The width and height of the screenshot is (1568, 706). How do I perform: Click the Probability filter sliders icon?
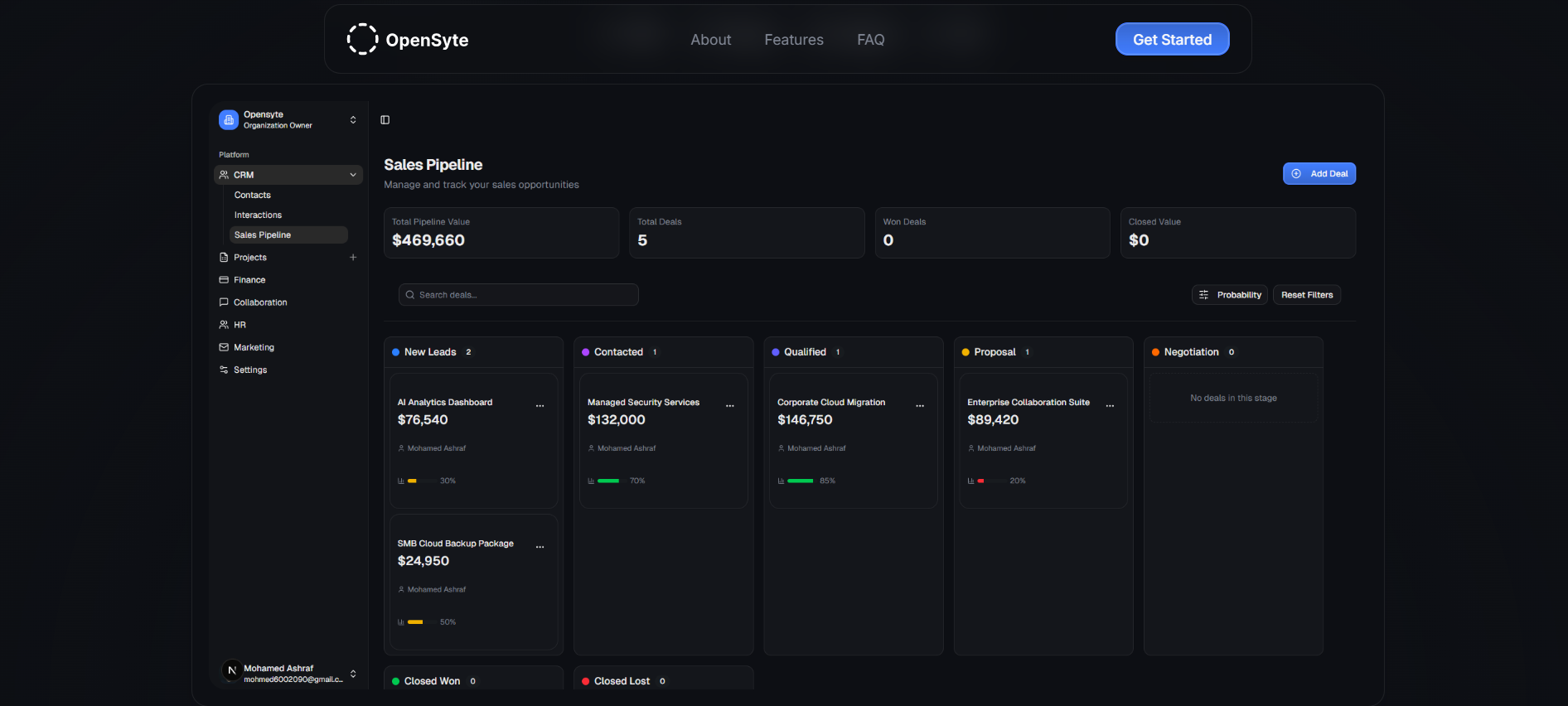[1203, 295]
